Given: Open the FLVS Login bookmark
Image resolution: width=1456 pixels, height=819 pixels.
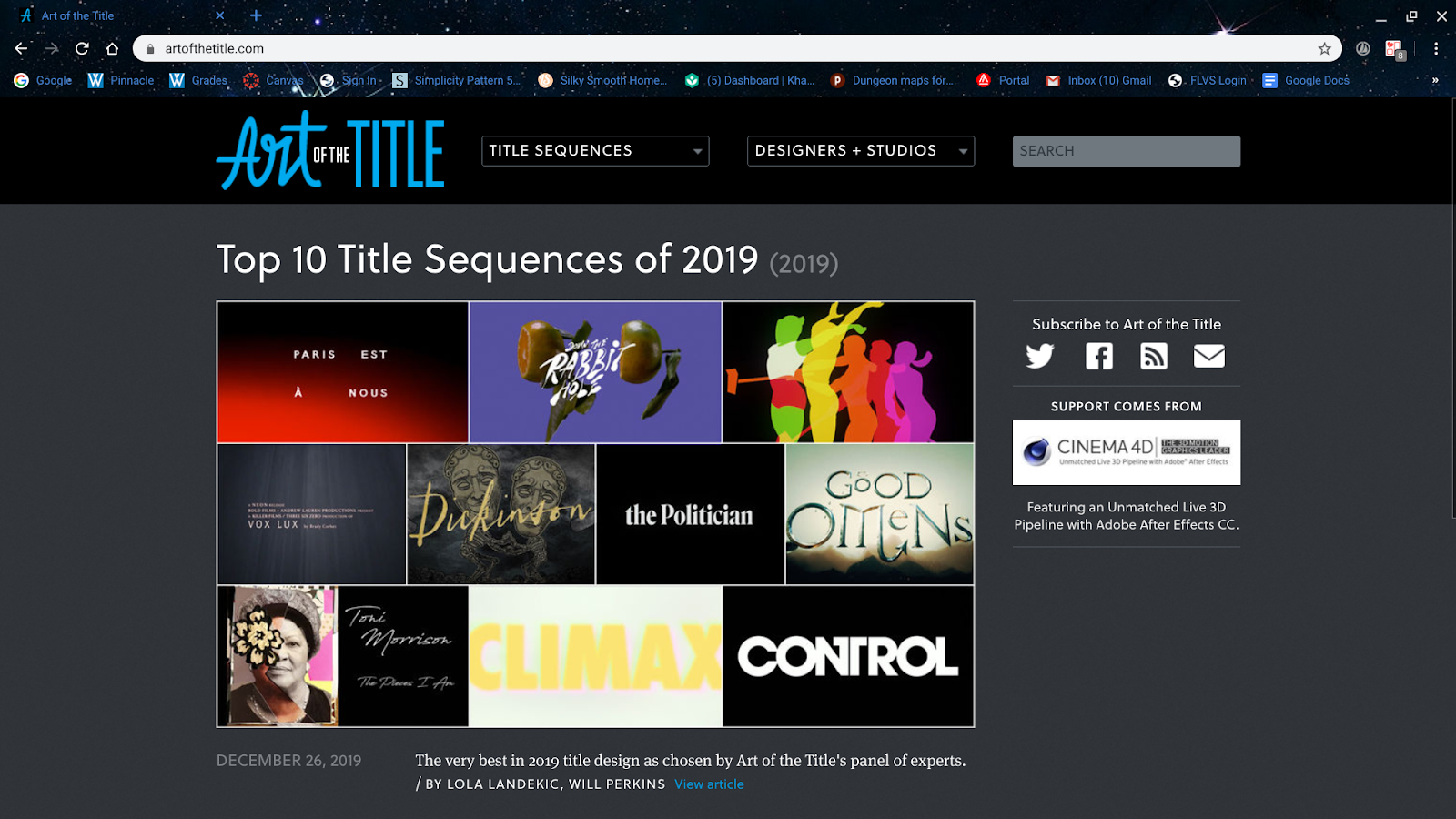Looking at the screenshot, I should coord(1208,80).
